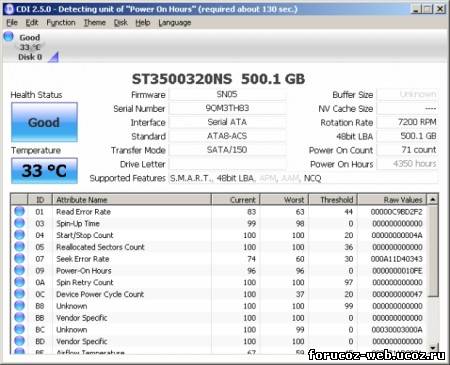Click the Serial Number field 9QM3TH83

[227, 108]
